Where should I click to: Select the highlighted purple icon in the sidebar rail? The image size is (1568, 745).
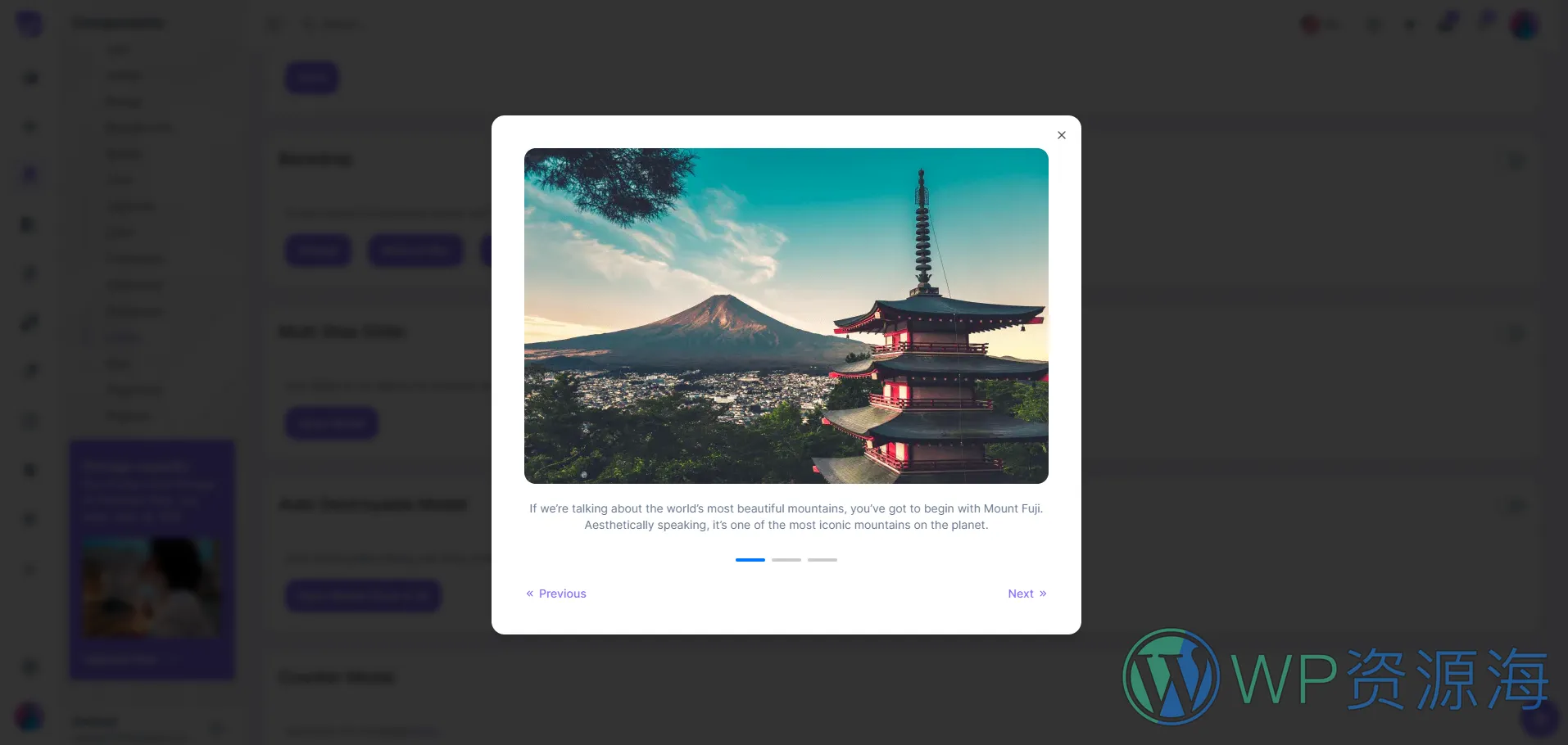pyautogui.click(x=29, y=174)
